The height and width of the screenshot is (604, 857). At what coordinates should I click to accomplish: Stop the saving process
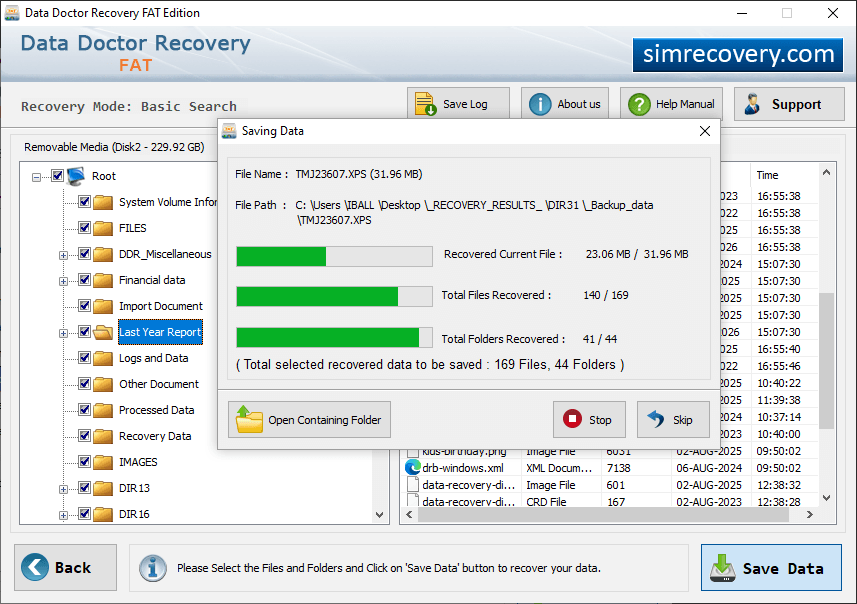589,419
